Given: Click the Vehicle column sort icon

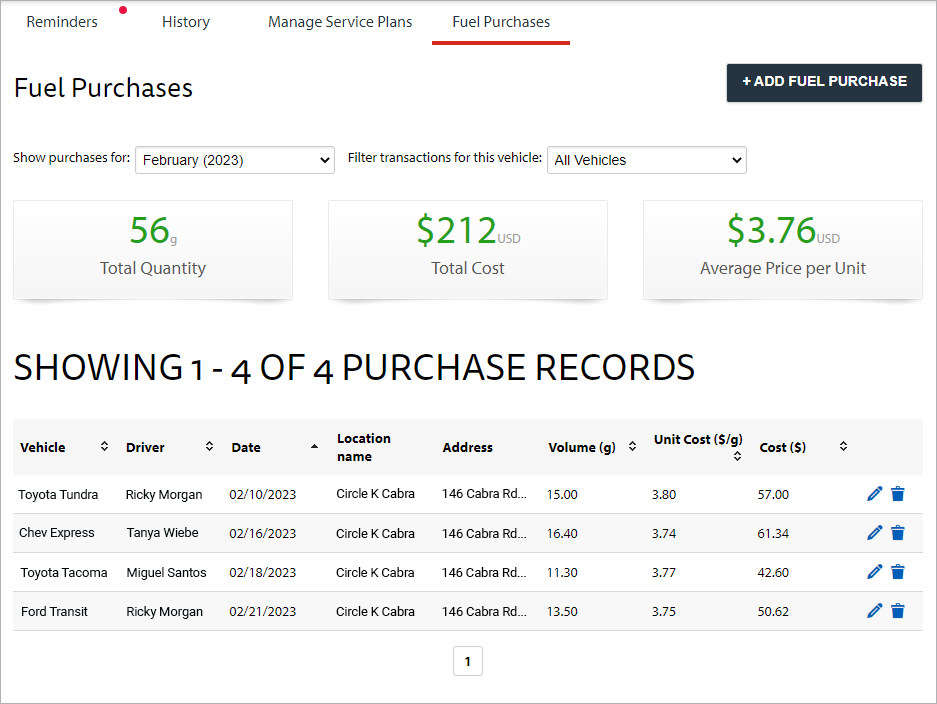Looking at the screenshot, I should (x=103, y=446).
